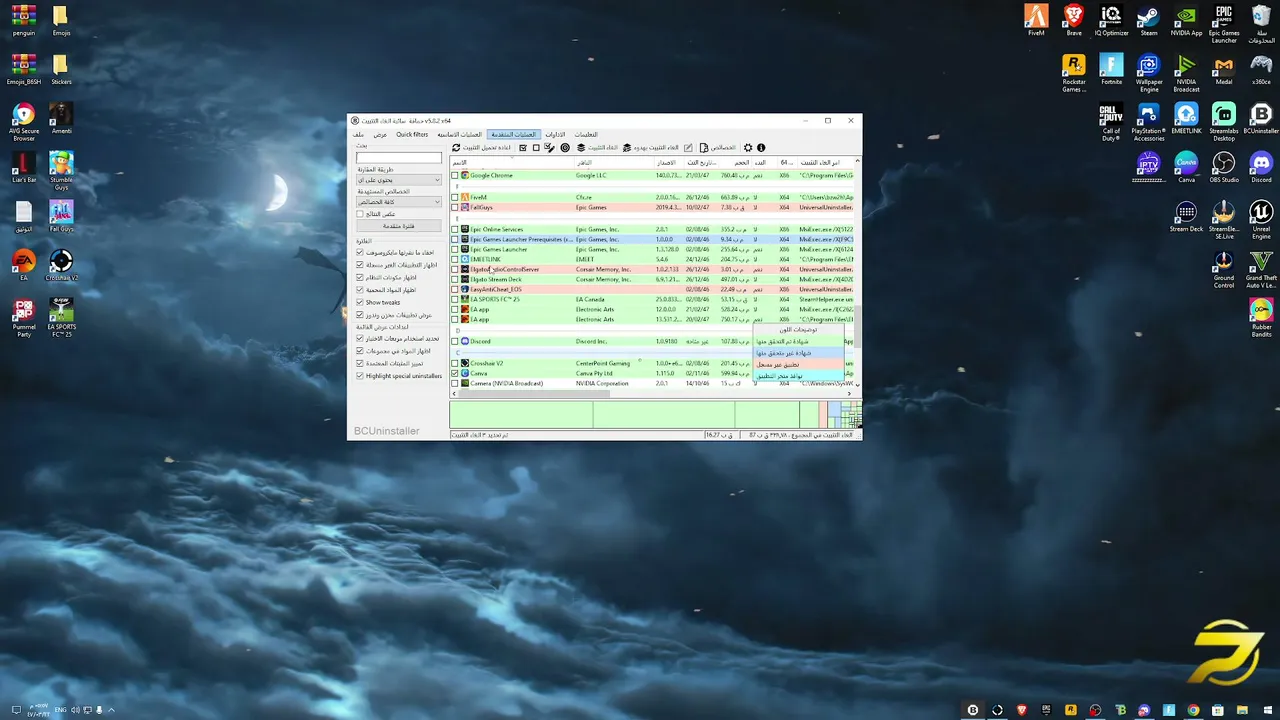Open the highlighted advanced operations menu

pos(513,134)
